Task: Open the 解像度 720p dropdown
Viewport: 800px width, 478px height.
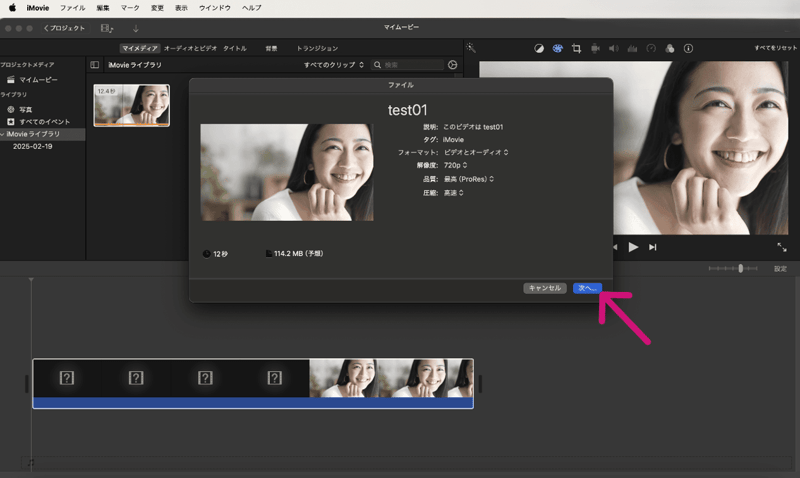Action: 454,165
